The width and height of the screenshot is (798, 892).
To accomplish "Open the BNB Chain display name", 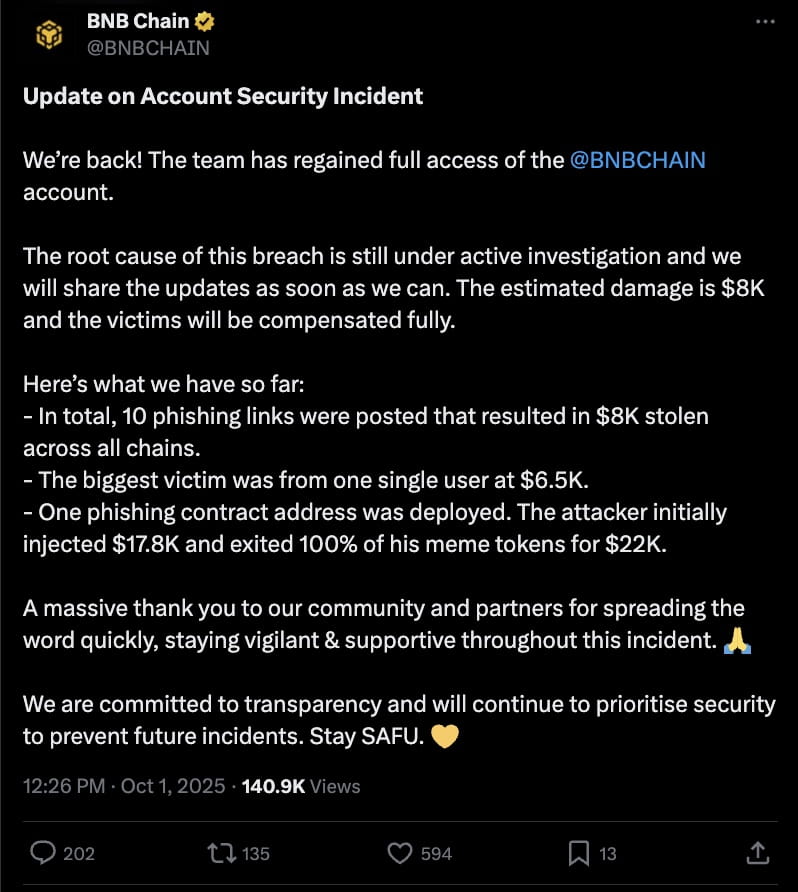I will coord(138,20).
